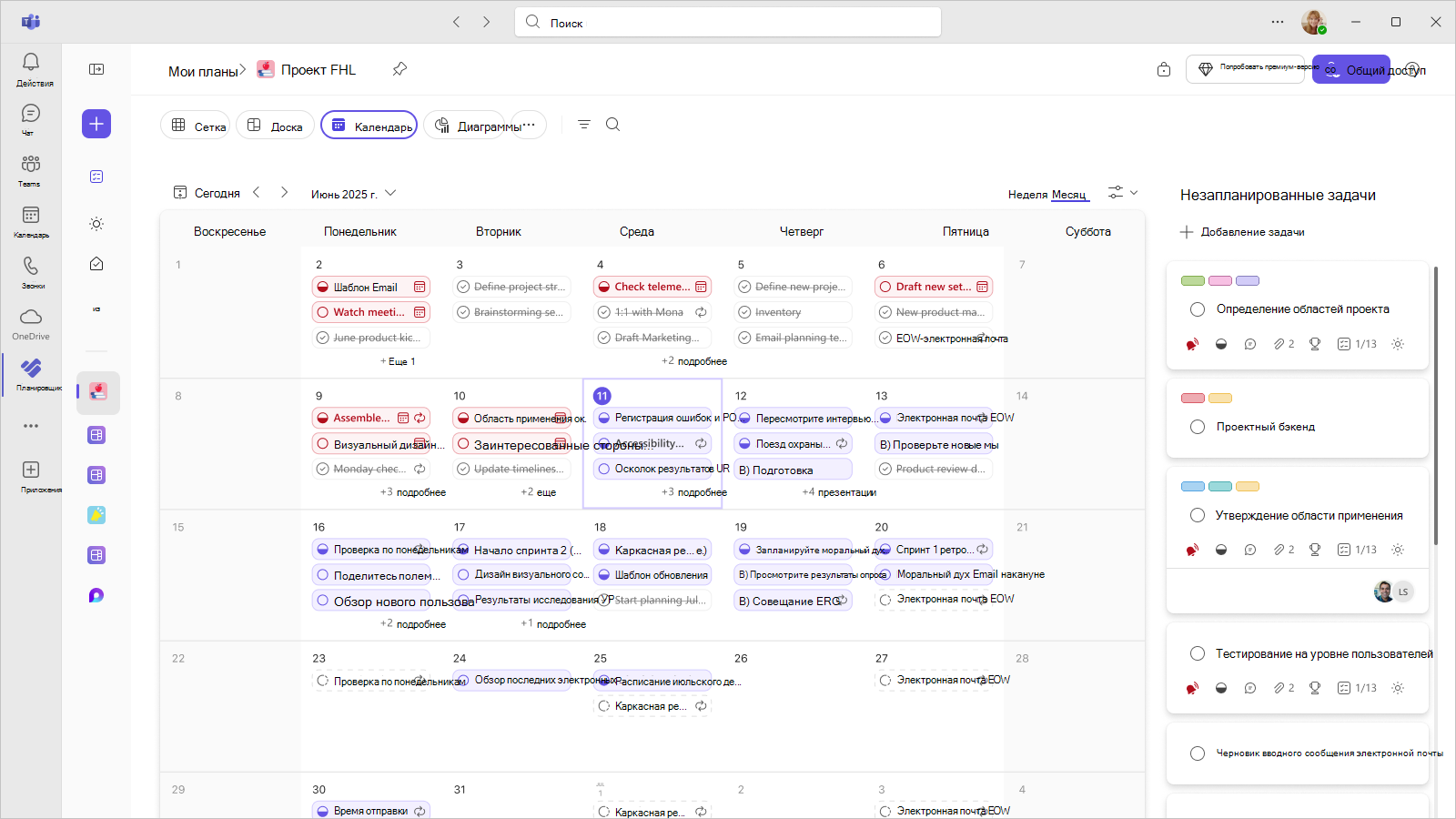Pin the Проект FHL plan
1456x819 pixels.
click(x=399, y=69)
